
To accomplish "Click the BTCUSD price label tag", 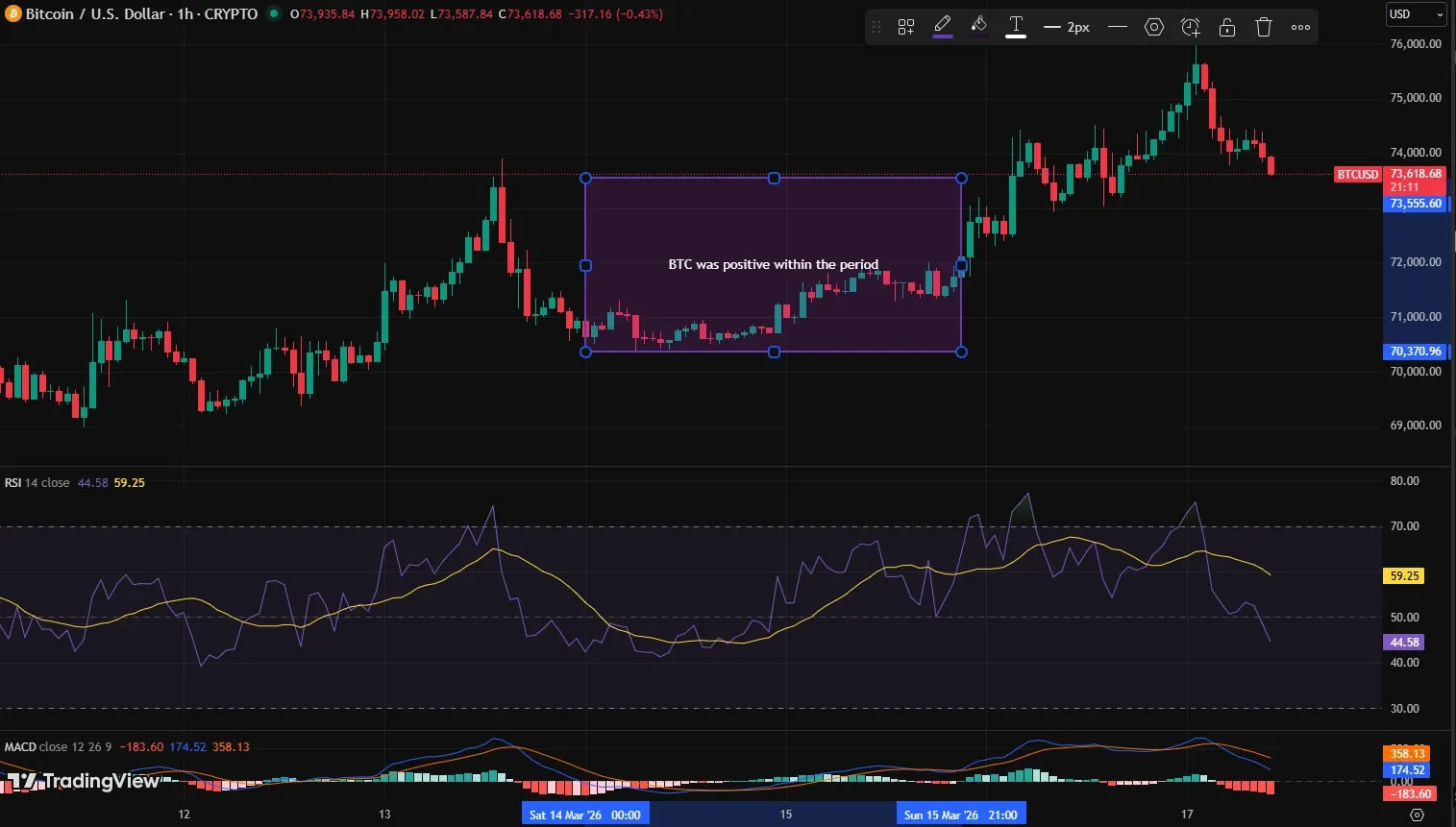I will (x=1358, y=174).
